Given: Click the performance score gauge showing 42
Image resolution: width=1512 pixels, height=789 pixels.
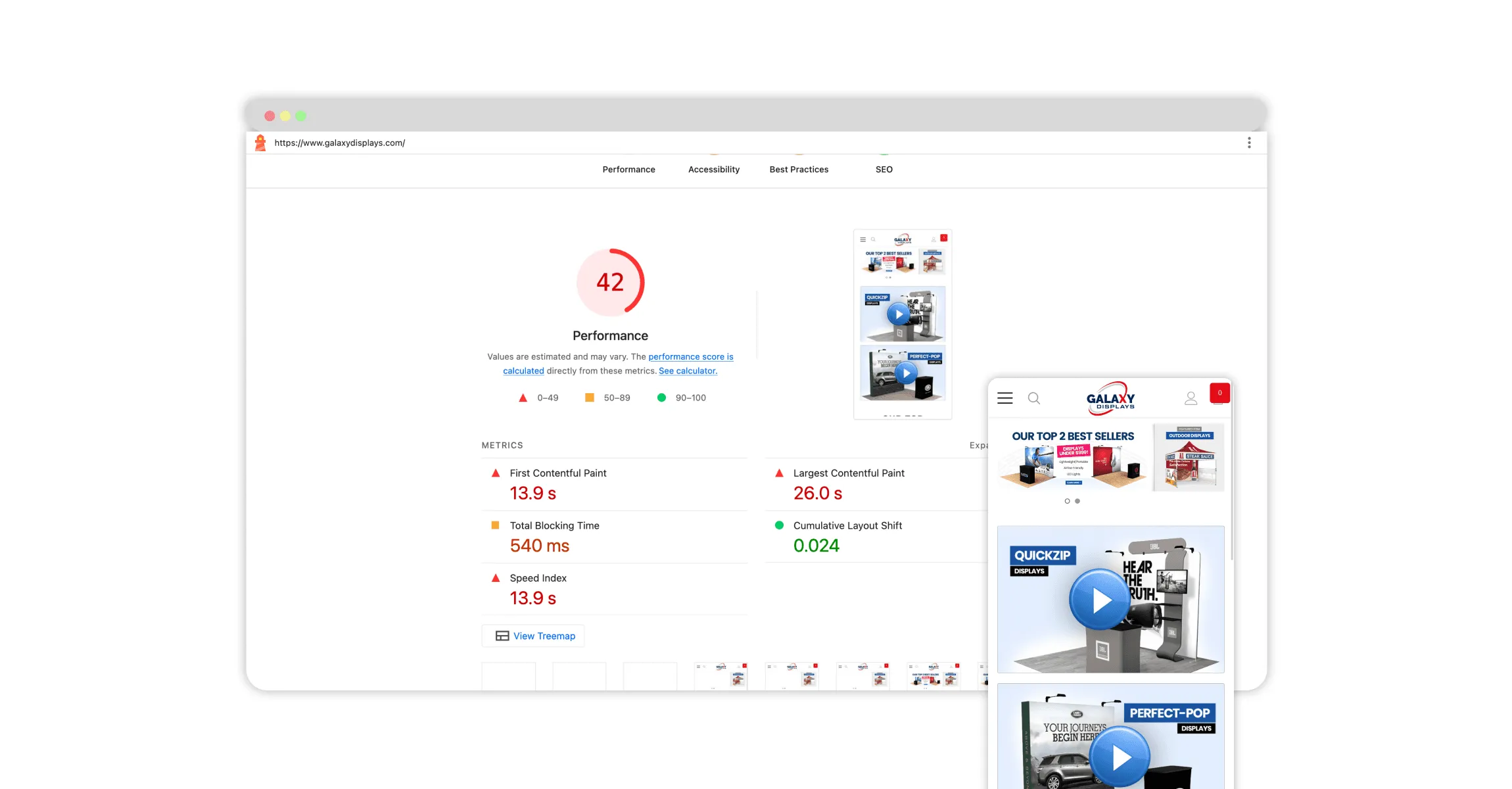Looking at the screenshot, I should coord(610,282).
